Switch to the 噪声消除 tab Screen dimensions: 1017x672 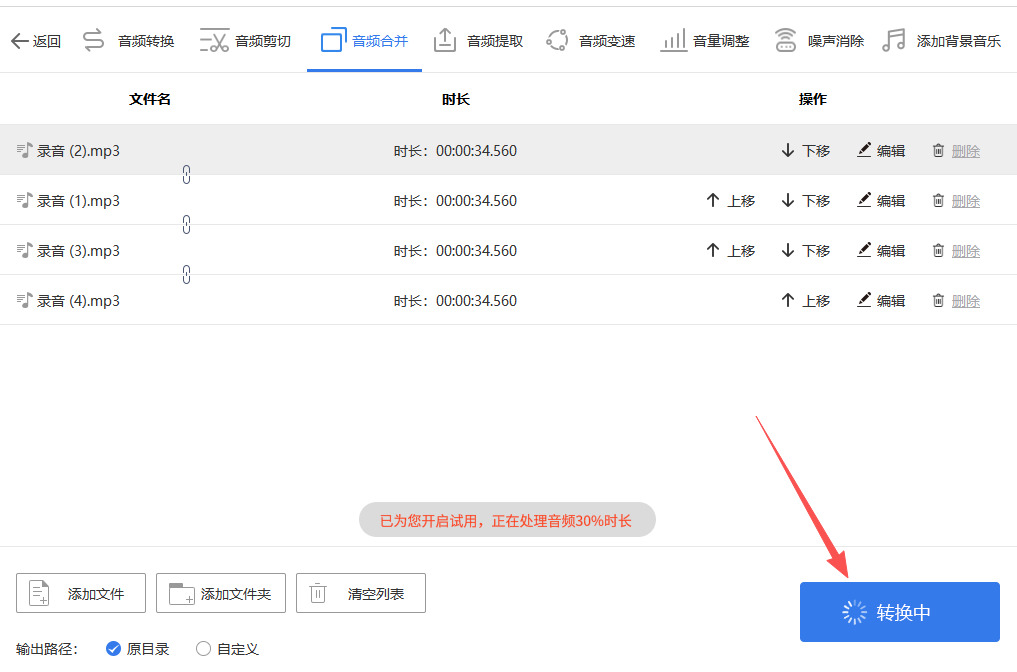(x=819, y=41)
